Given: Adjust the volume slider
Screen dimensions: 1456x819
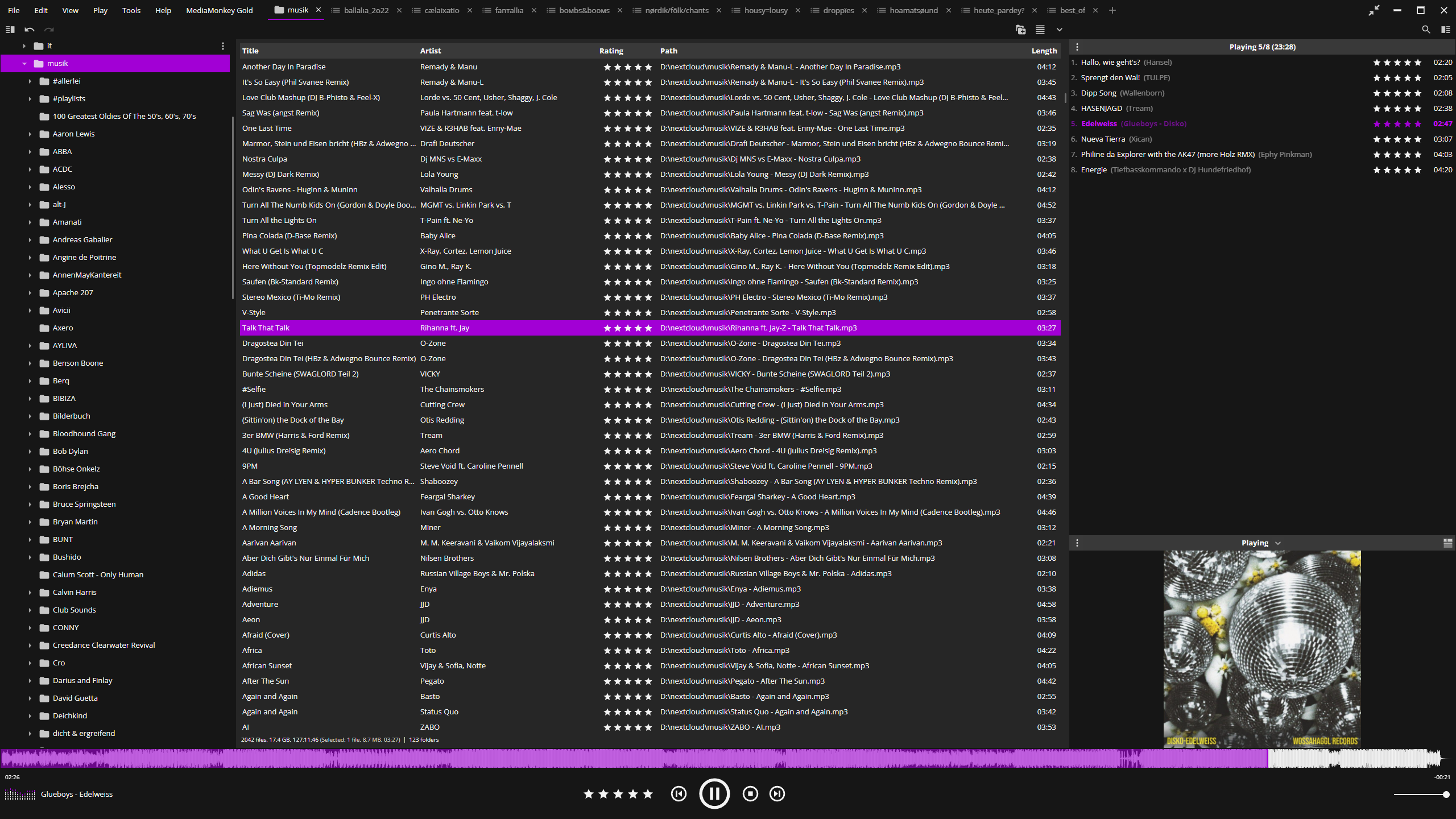Looking at the screenshot, I should point(1421,795).
